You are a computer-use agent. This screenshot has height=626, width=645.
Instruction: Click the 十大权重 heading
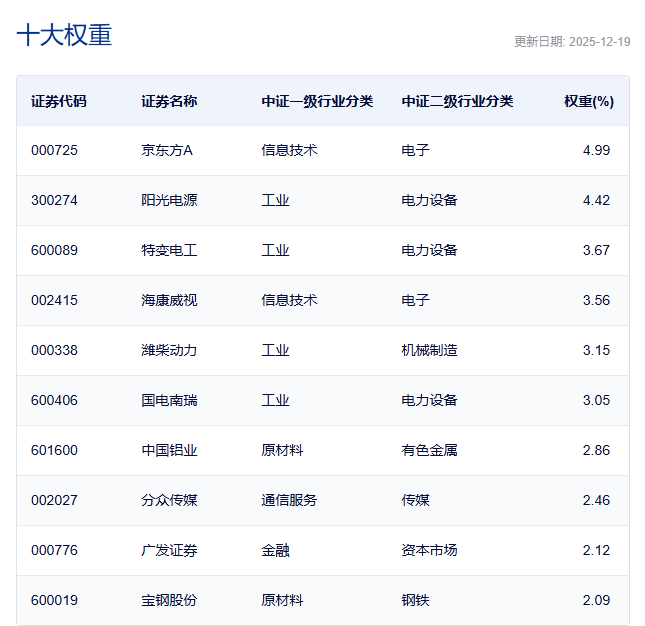64,35
